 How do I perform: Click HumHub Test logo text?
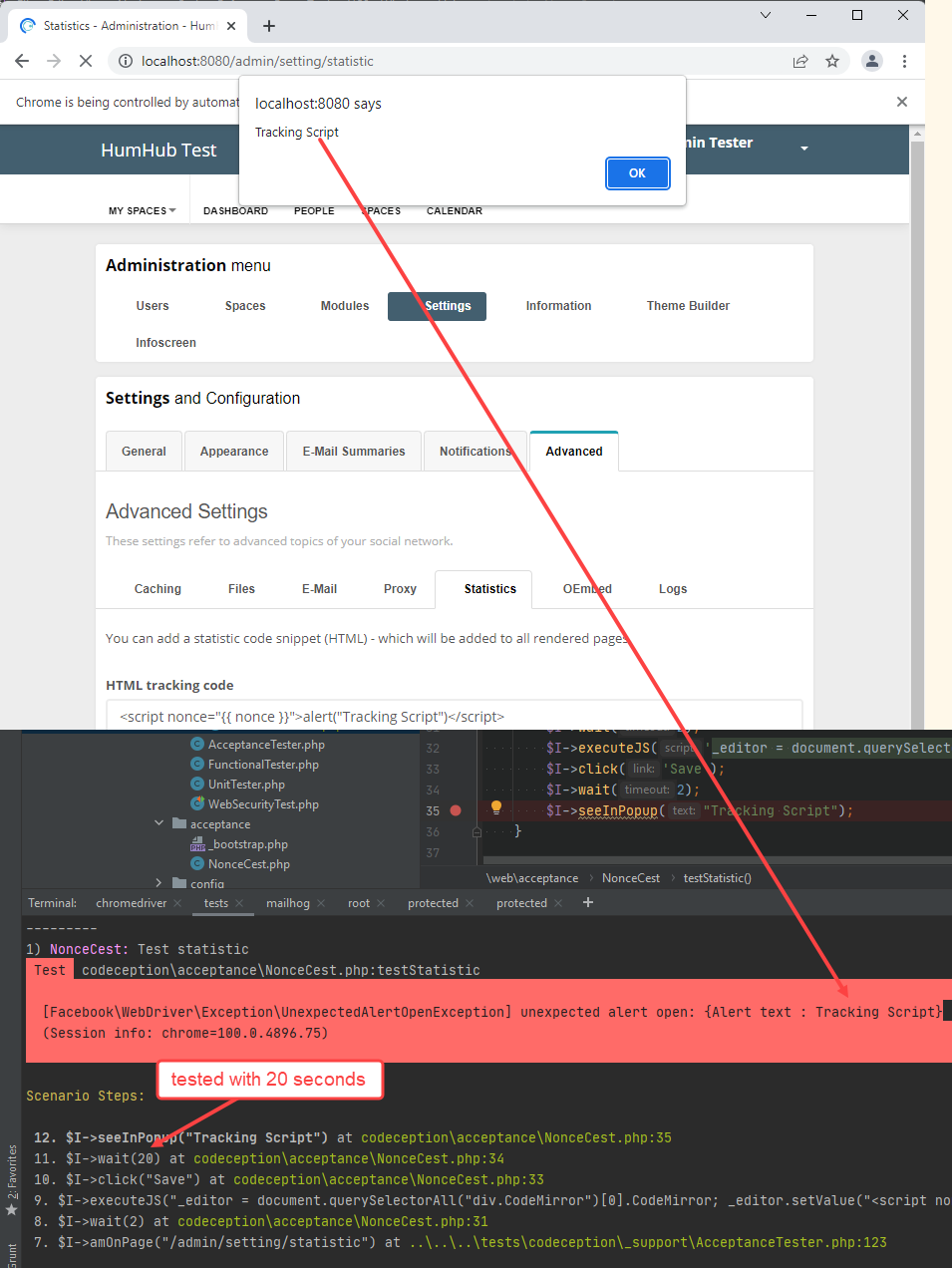click(x=159, y=150)
